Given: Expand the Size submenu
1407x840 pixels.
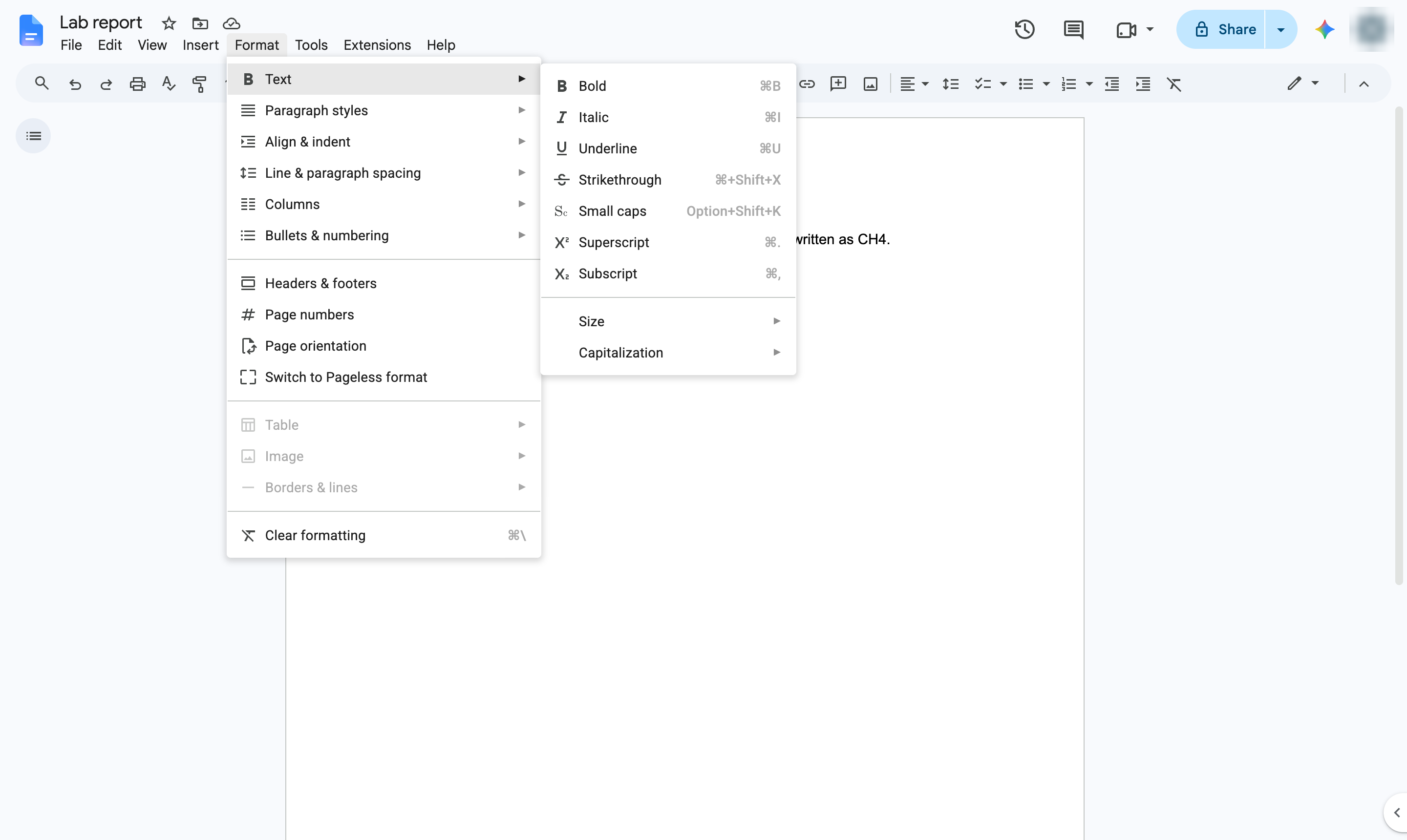Looking at the screenshot, I should point(668,321).
